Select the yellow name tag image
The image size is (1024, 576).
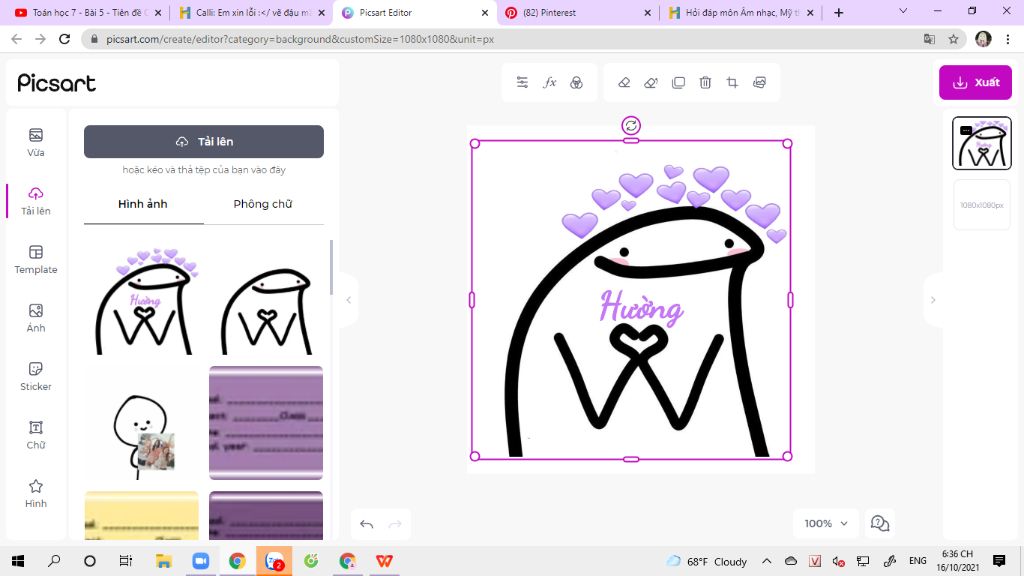142,516
